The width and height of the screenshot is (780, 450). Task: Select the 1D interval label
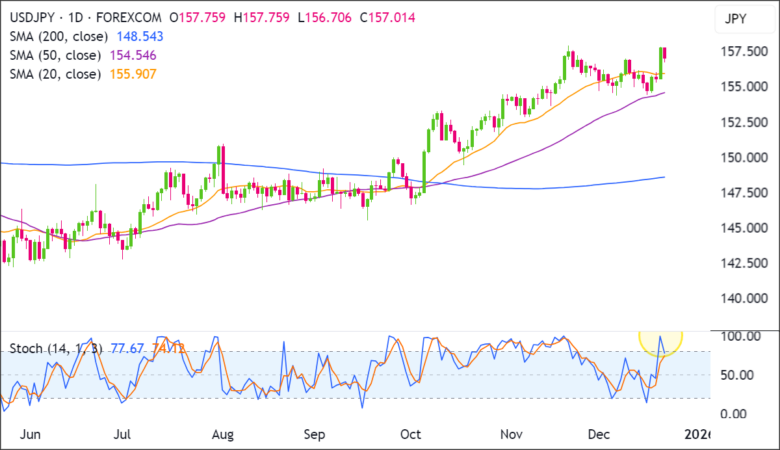pos(76,18)
